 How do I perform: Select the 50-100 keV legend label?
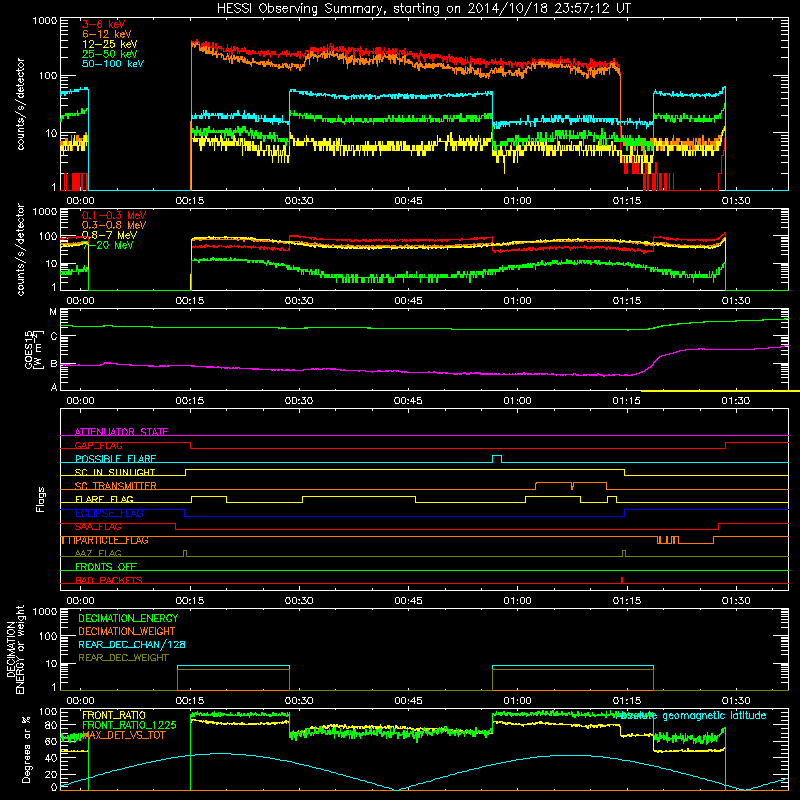113,64
